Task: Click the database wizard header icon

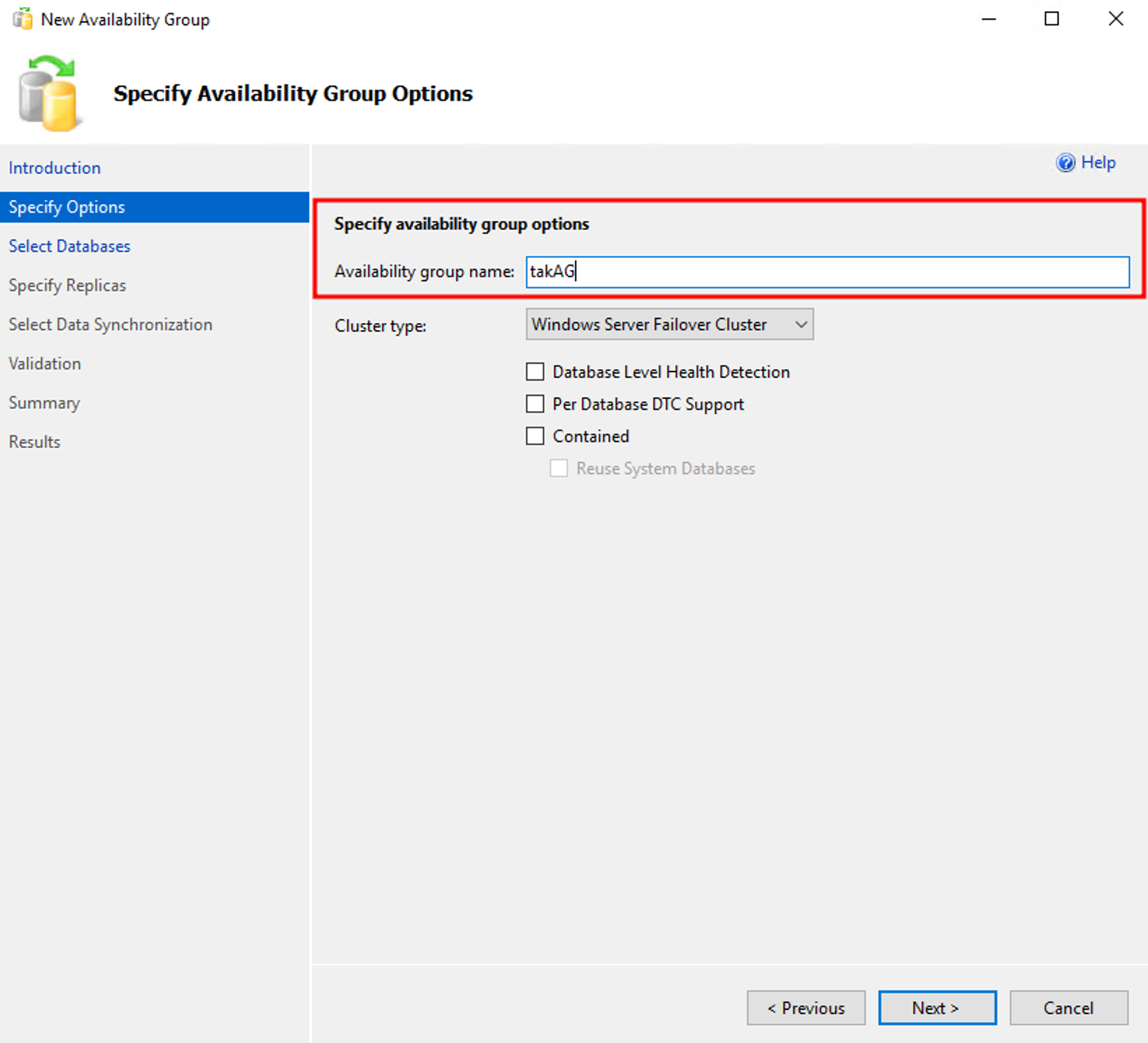Action: pyautogui.click(x=48, y=94)
